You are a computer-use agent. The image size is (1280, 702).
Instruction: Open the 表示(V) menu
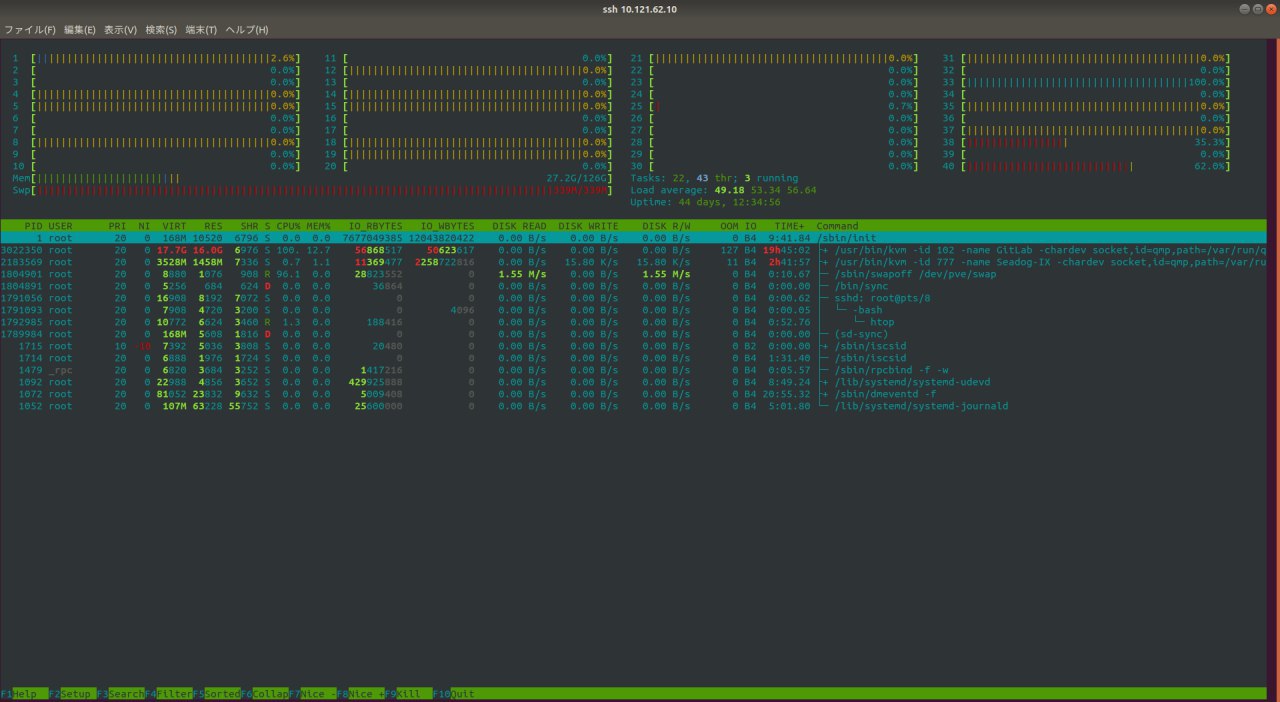pyautogui.click(x=121, y=30)
